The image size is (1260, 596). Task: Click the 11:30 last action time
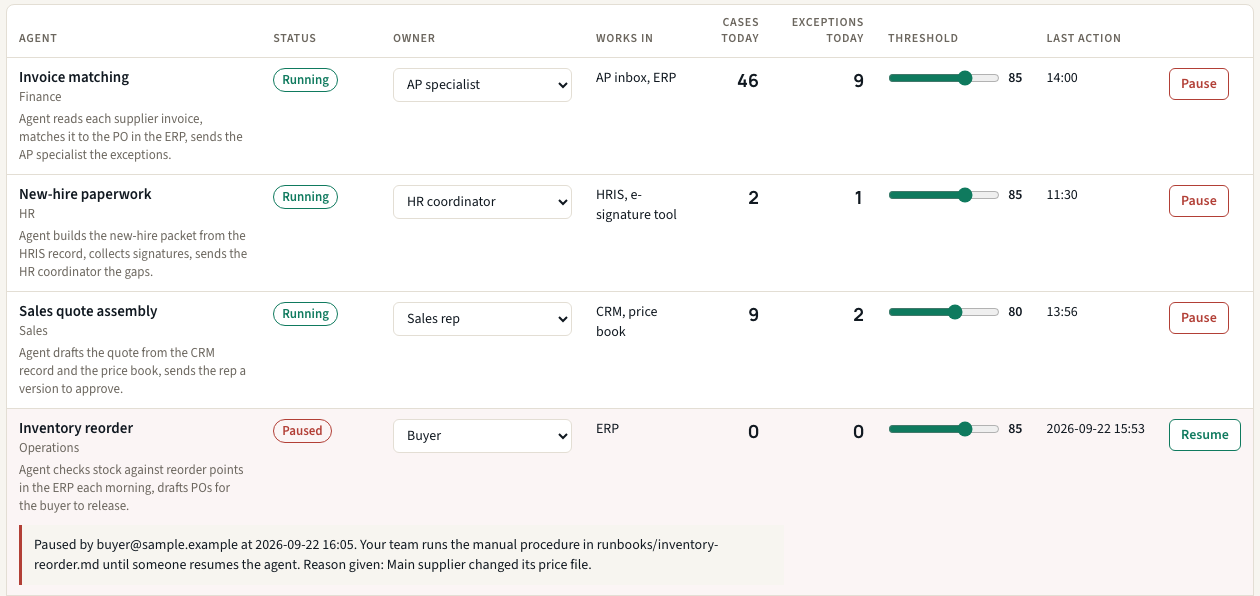pyautogui.click(x=1062, y=194)
